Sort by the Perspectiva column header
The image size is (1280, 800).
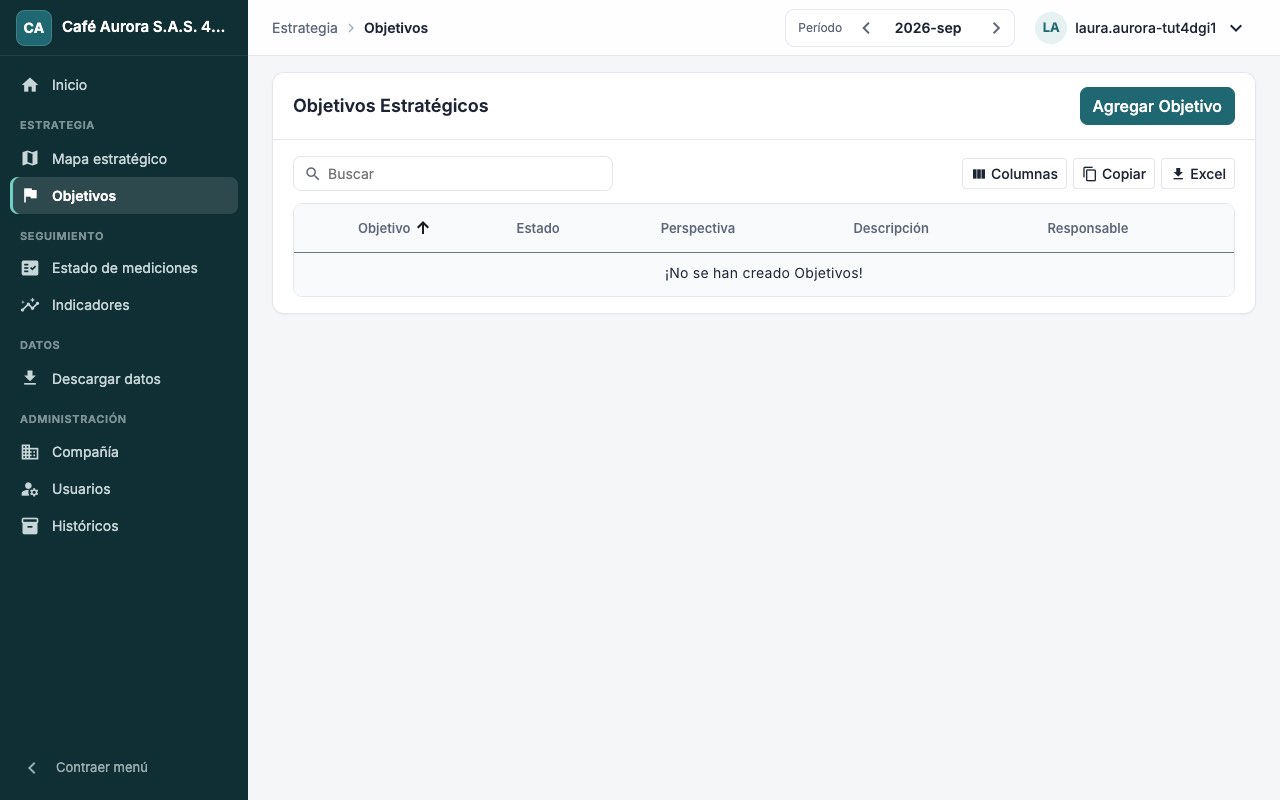click(698, 228)
